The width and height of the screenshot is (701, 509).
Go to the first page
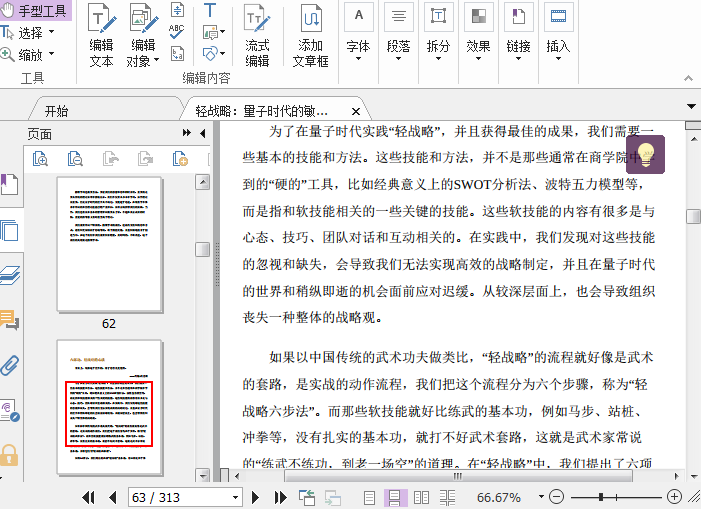click(89, 497)
